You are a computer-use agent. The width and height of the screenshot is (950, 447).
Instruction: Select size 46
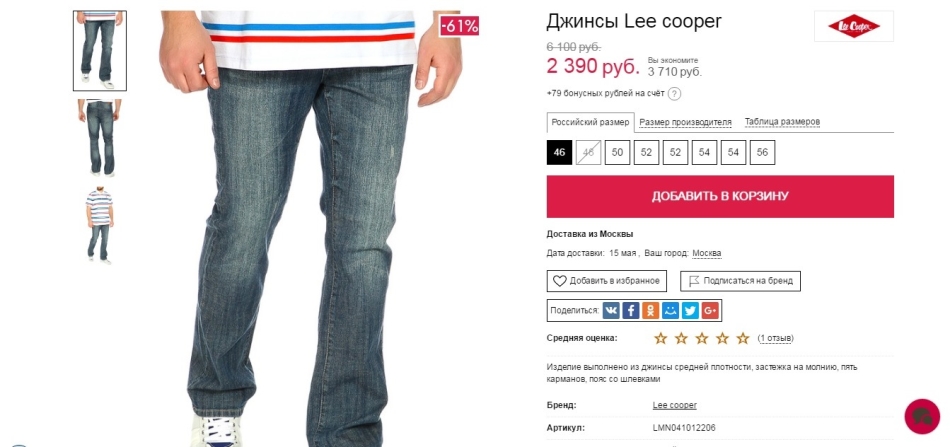(x=559, y=153)
